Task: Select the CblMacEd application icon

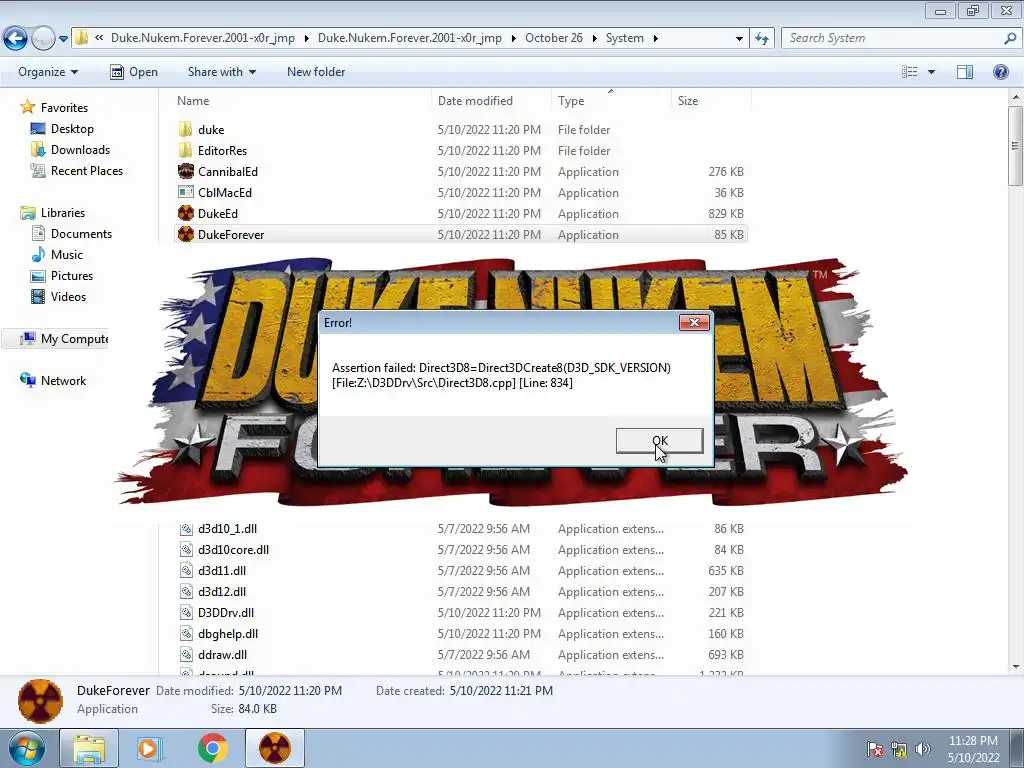Action: [186, 192]
